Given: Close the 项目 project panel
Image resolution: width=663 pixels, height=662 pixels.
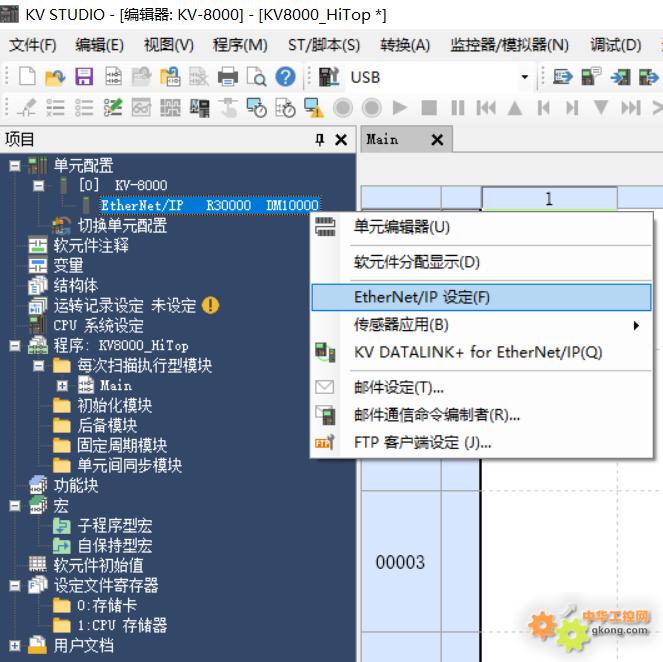Looking at the screenshot, I should click(x=341, y=140).
